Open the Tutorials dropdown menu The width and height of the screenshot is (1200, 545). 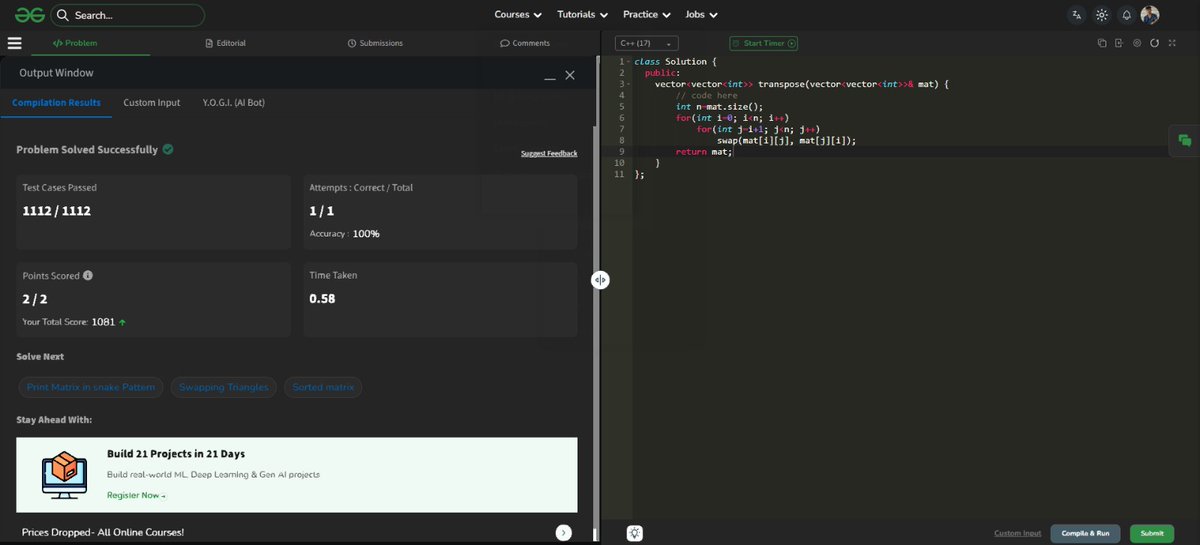[583, 15]
